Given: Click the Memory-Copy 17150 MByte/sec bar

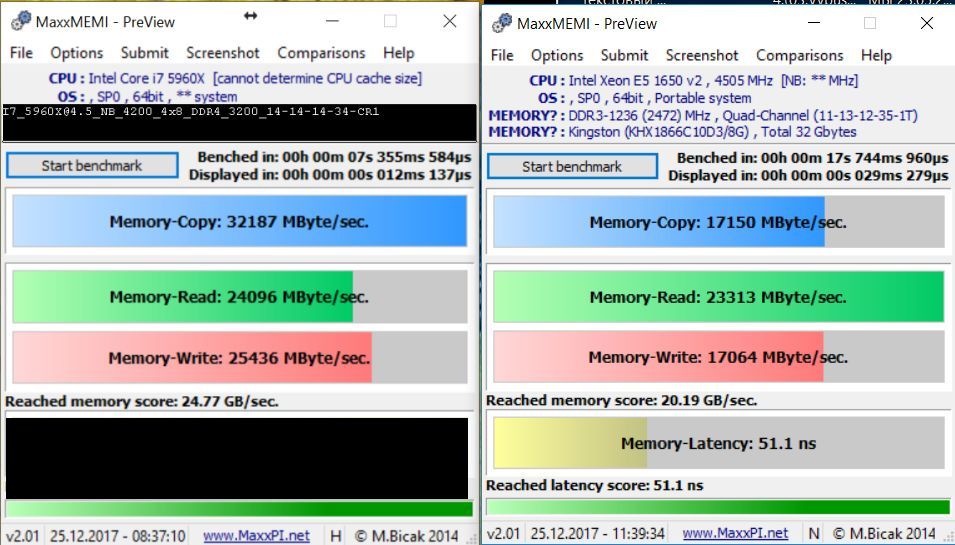Looking at the screenshot, I should [719, 222].
